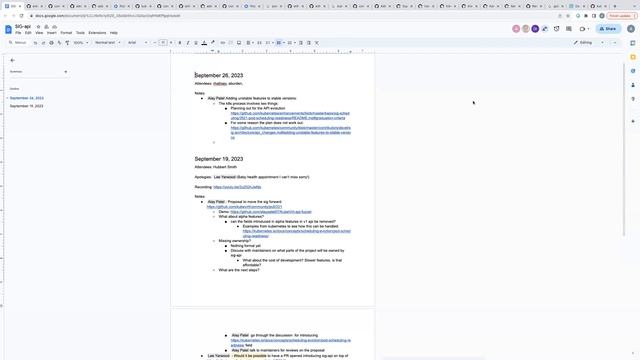Screen dimensions: 640x360
Task: Open the Editing mode dropdown
Action: point(589,42)
